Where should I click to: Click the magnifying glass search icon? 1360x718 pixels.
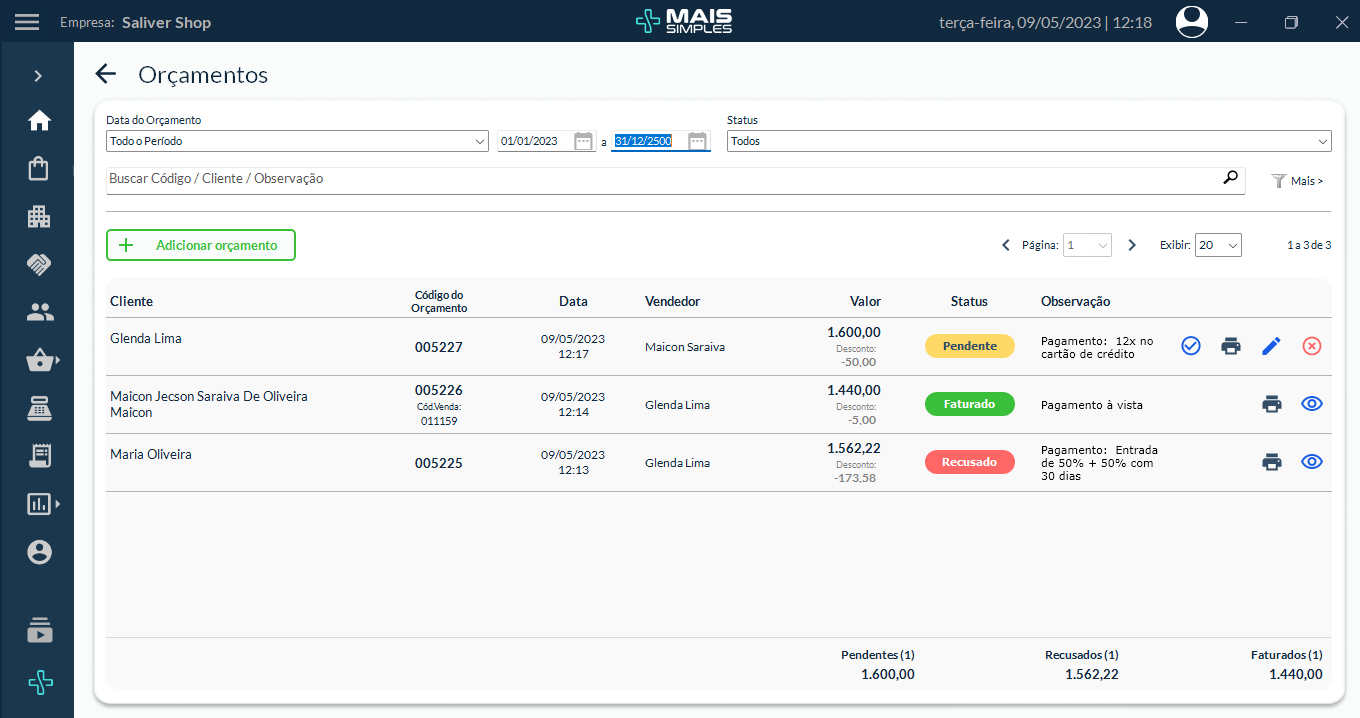pos(1230,178)
